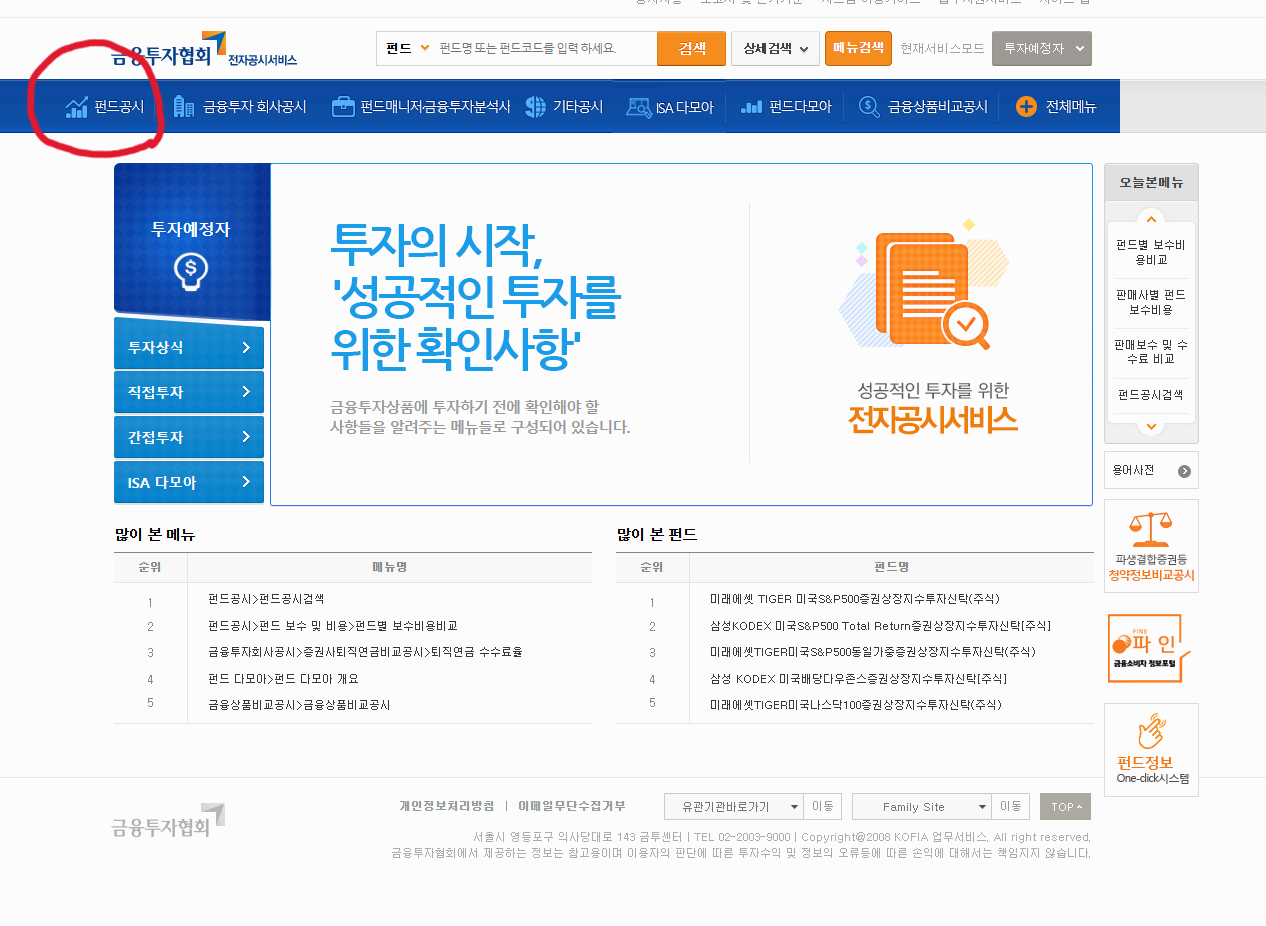This screenshot has width=1266, height=926.
Task: Click the 펀드정보 One-click시스템 icon
Action: coord(1150,750)
